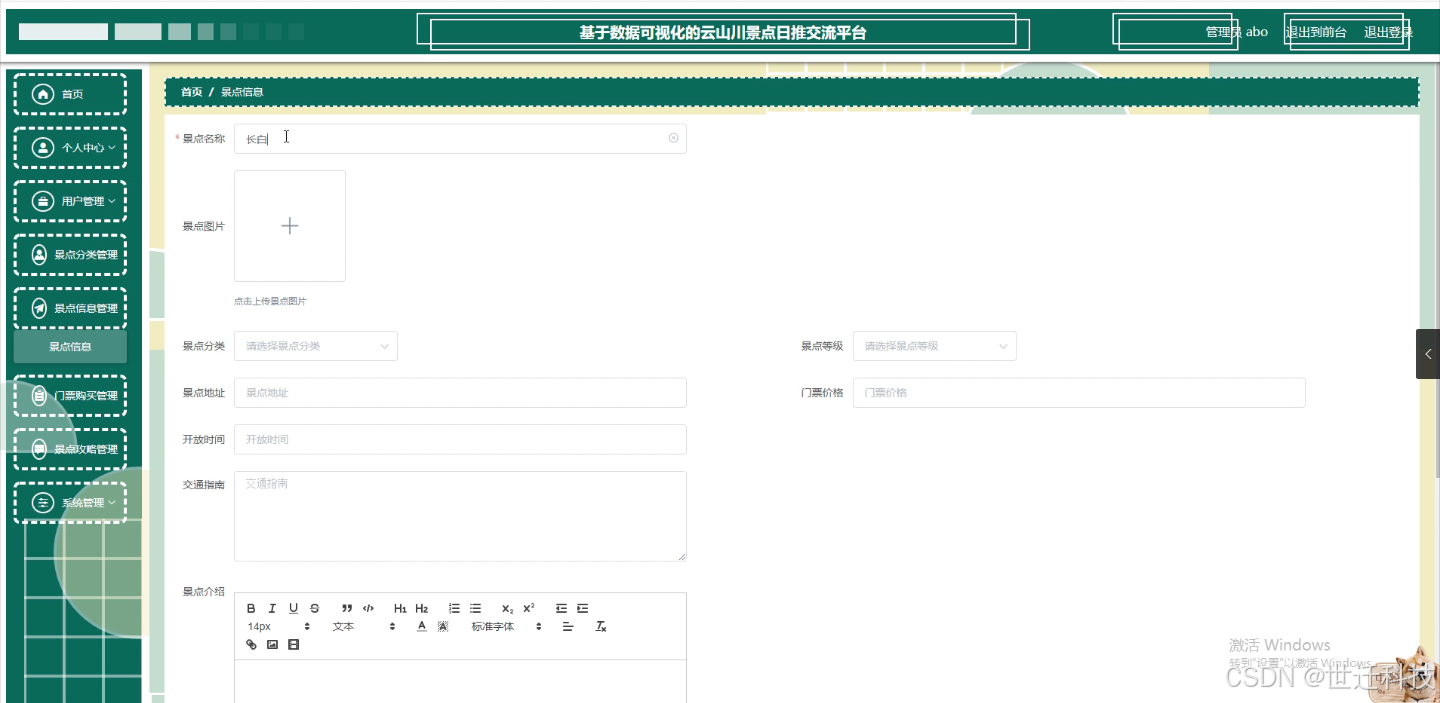This screenshot has height=703, width=1440.
Task: Open the text background color picker
Action: tap(443, 626)
